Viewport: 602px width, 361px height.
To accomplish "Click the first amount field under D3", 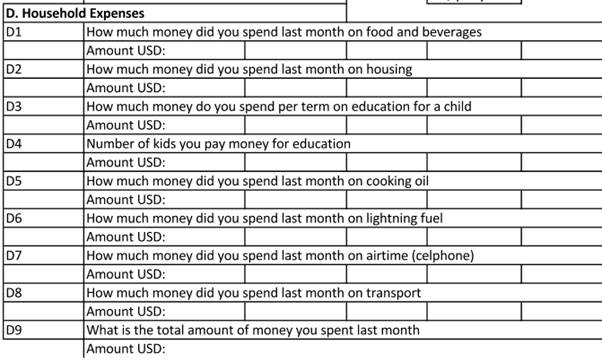I will (x=295, y=125).
